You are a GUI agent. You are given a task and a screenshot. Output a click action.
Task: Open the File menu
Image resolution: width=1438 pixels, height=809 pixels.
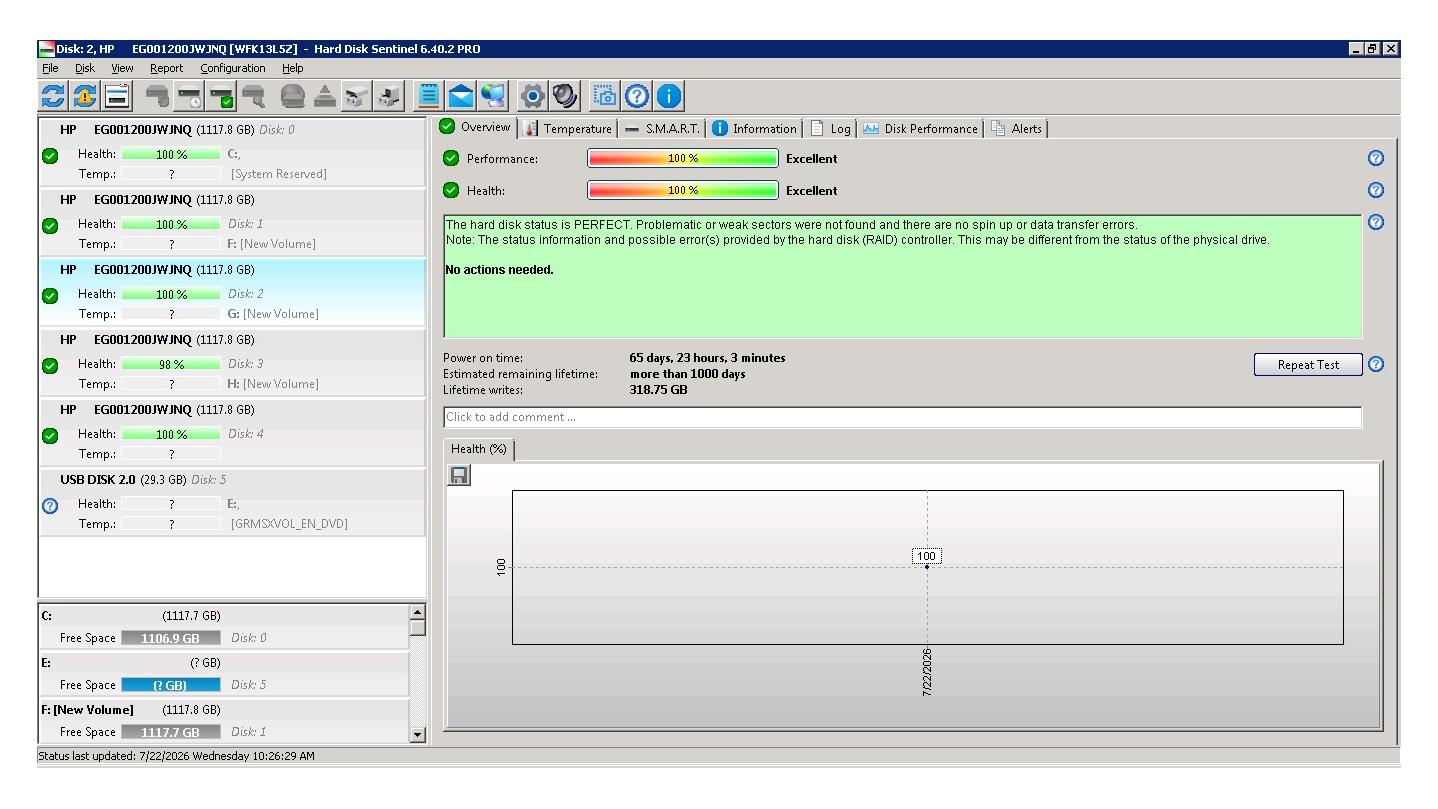[x=50, y=68]
